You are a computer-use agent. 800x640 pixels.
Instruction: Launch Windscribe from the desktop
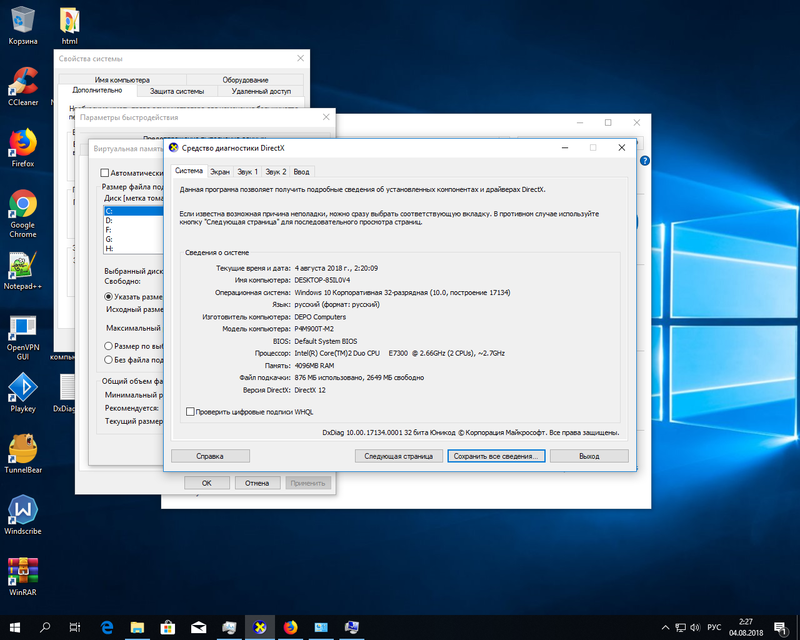22,515
